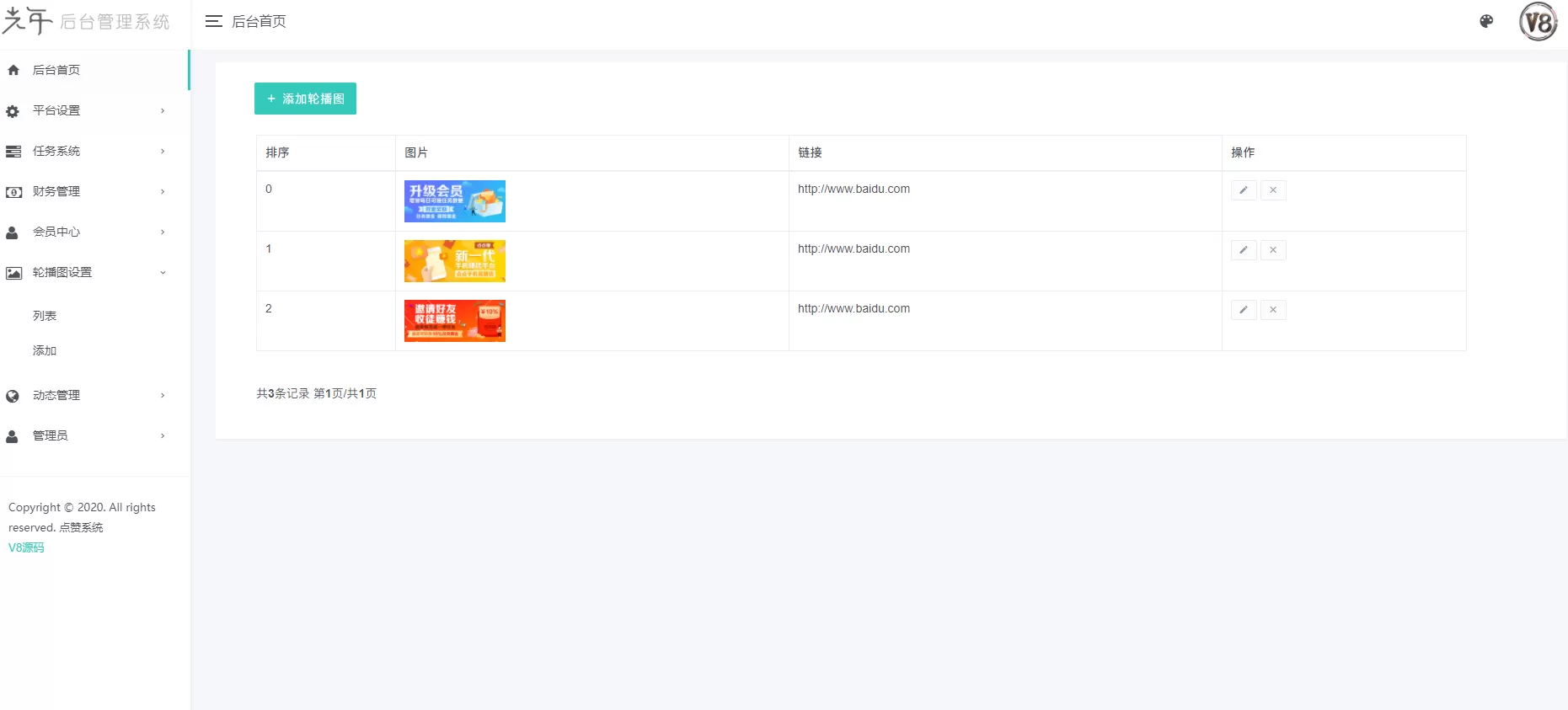Screen dimensions: 1568x710
Task: Edit the banner with sort order 2
Action: tap(1243, 310)
